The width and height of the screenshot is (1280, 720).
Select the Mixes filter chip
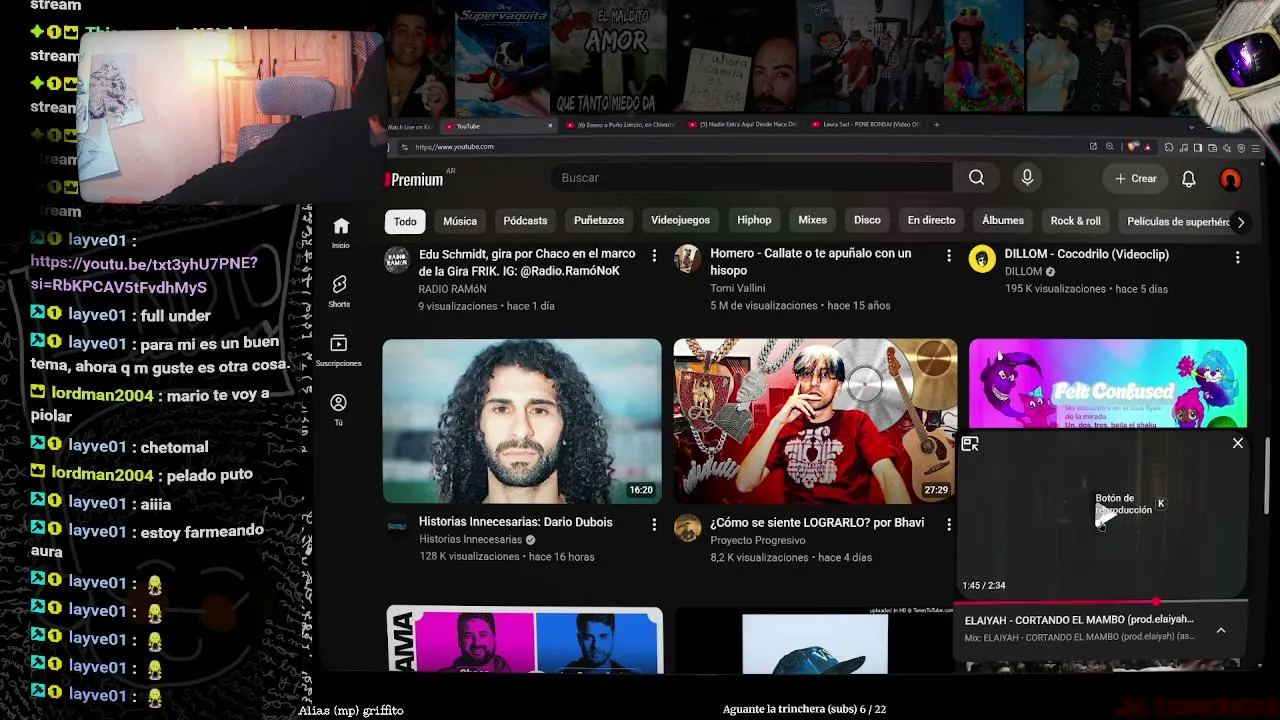(x=812, y=221)
